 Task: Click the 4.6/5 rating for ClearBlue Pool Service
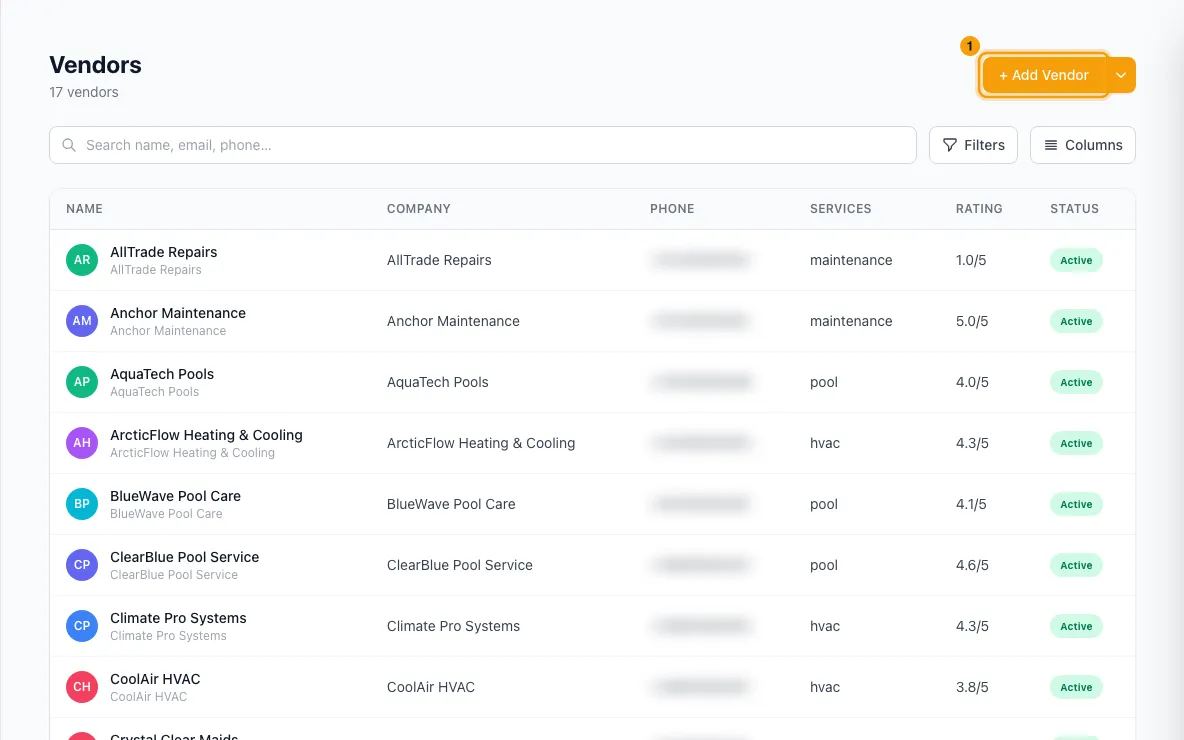pos(972,566)
